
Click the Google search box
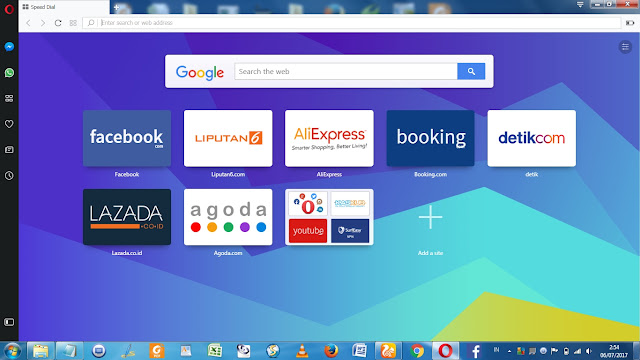[346, 71]
